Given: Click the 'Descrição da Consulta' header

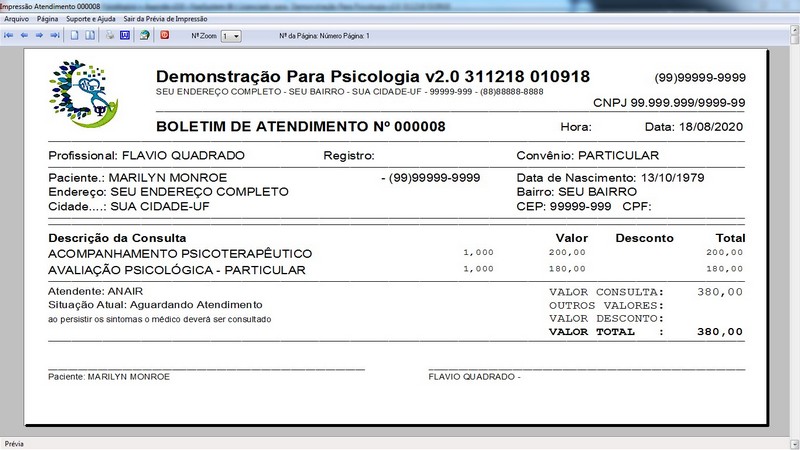Looking at the screenshot, I should click(x=117, y=238).
